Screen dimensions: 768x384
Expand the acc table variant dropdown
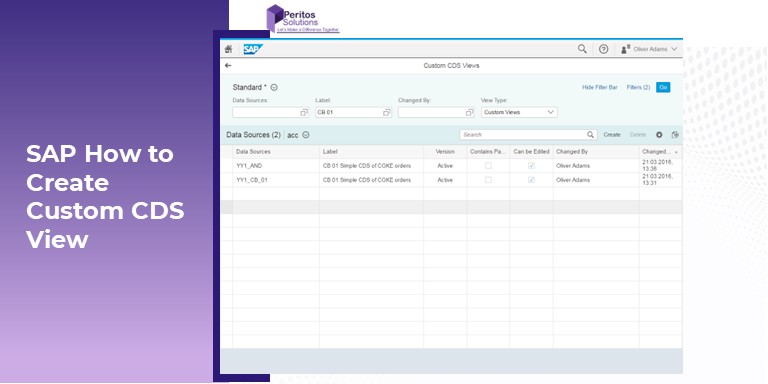click(x=306, y=135)
